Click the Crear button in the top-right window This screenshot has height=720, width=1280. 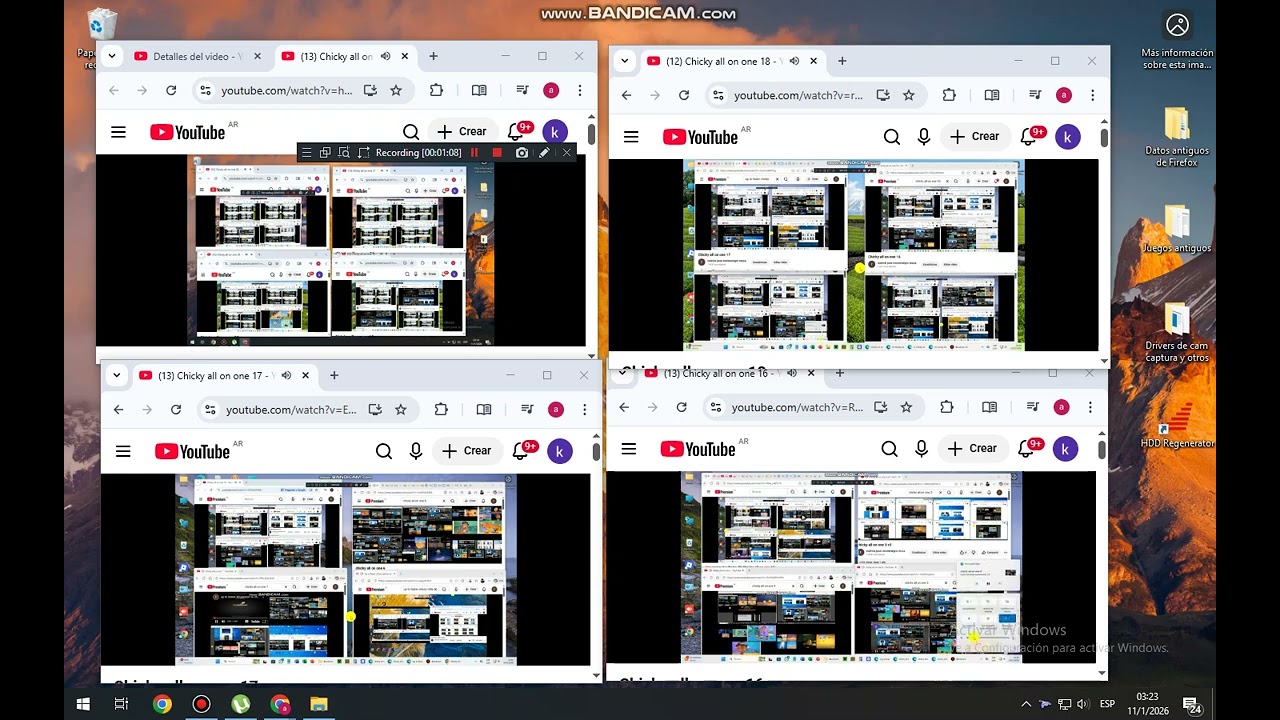coord(975,137)
